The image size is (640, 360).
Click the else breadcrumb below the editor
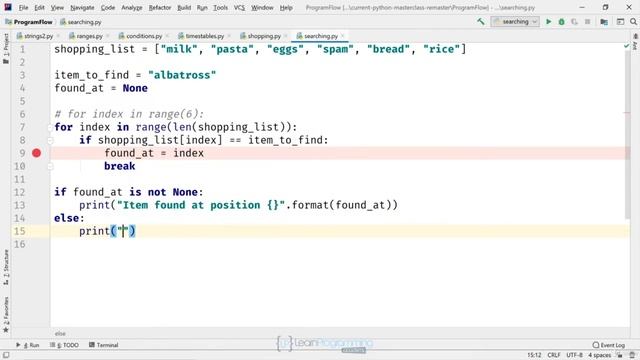coord(60,333)
